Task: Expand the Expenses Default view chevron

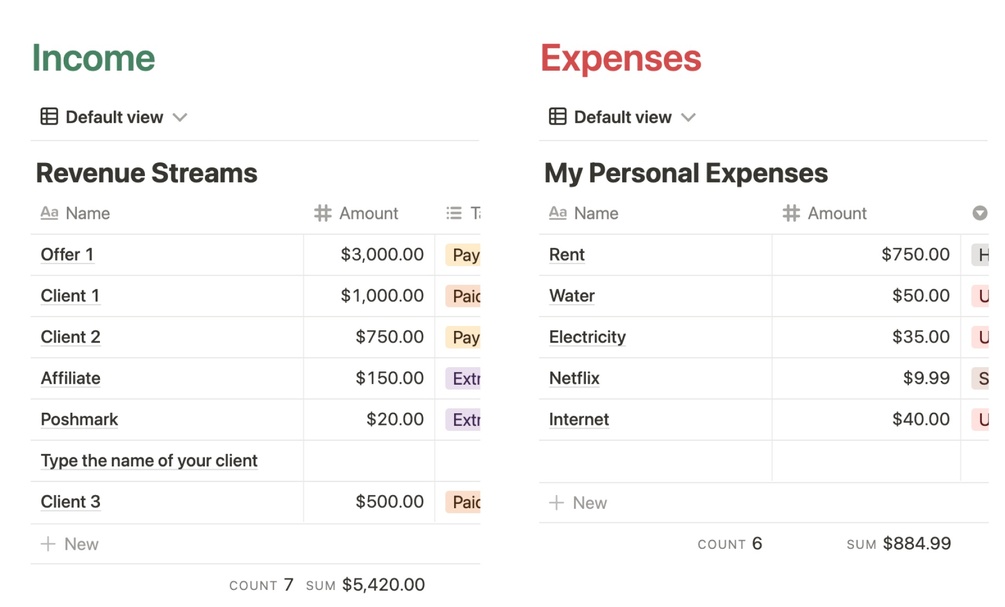Action: [688, 117]
